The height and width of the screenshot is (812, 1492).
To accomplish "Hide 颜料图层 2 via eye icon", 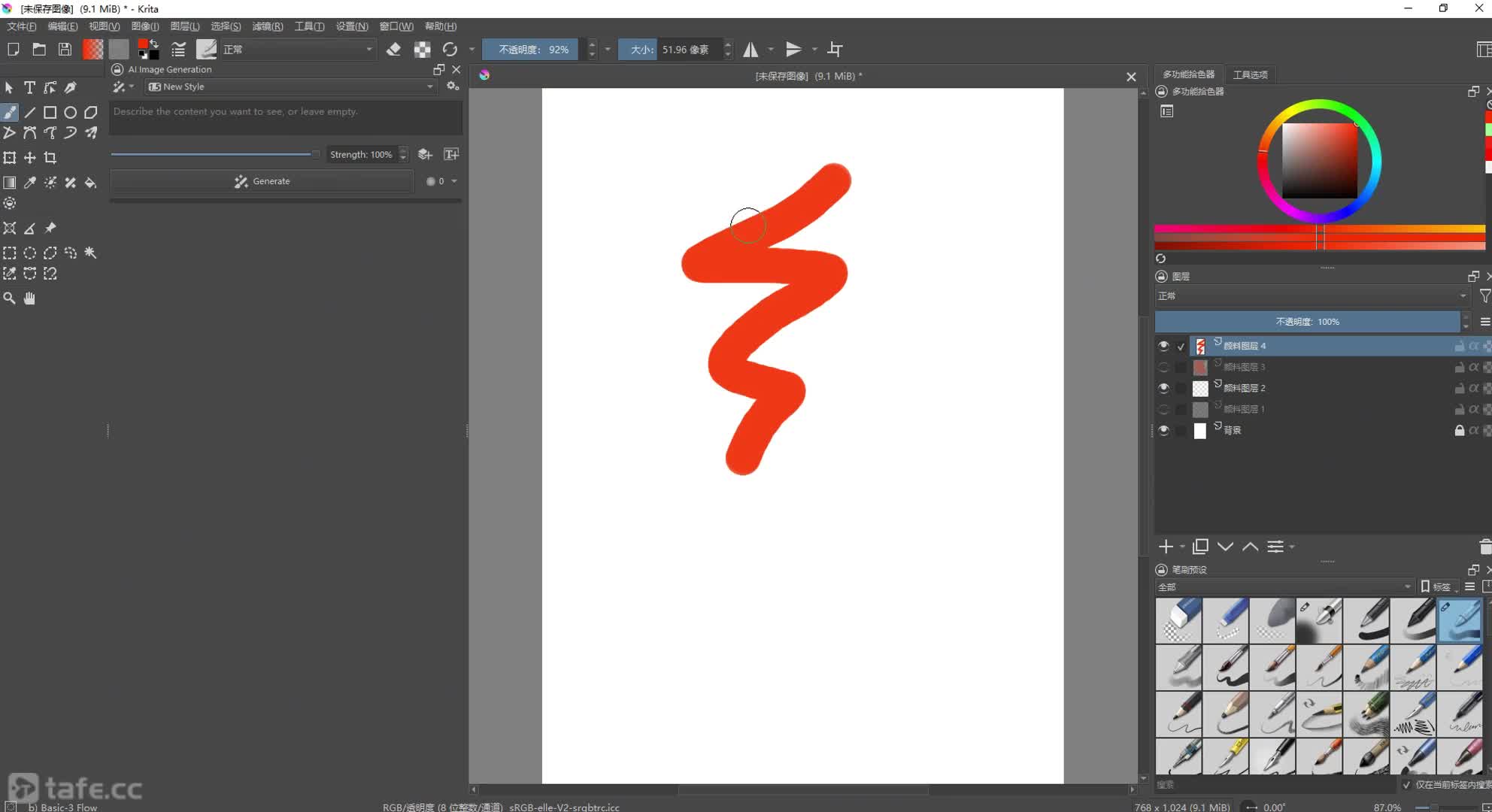I will pos(1163,388).
